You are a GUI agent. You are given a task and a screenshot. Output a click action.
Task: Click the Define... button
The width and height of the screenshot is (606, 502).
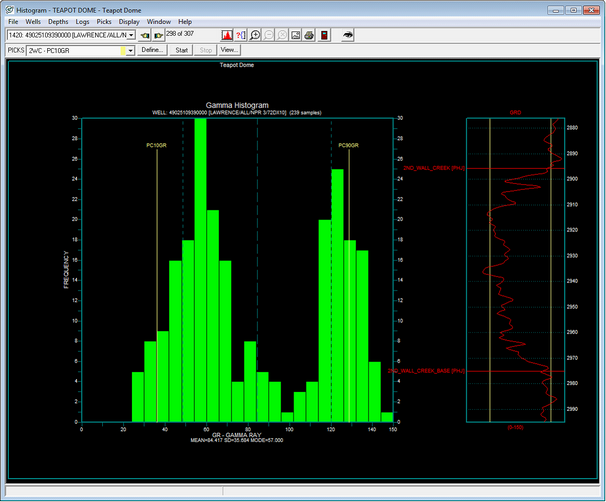pos(152,50)
